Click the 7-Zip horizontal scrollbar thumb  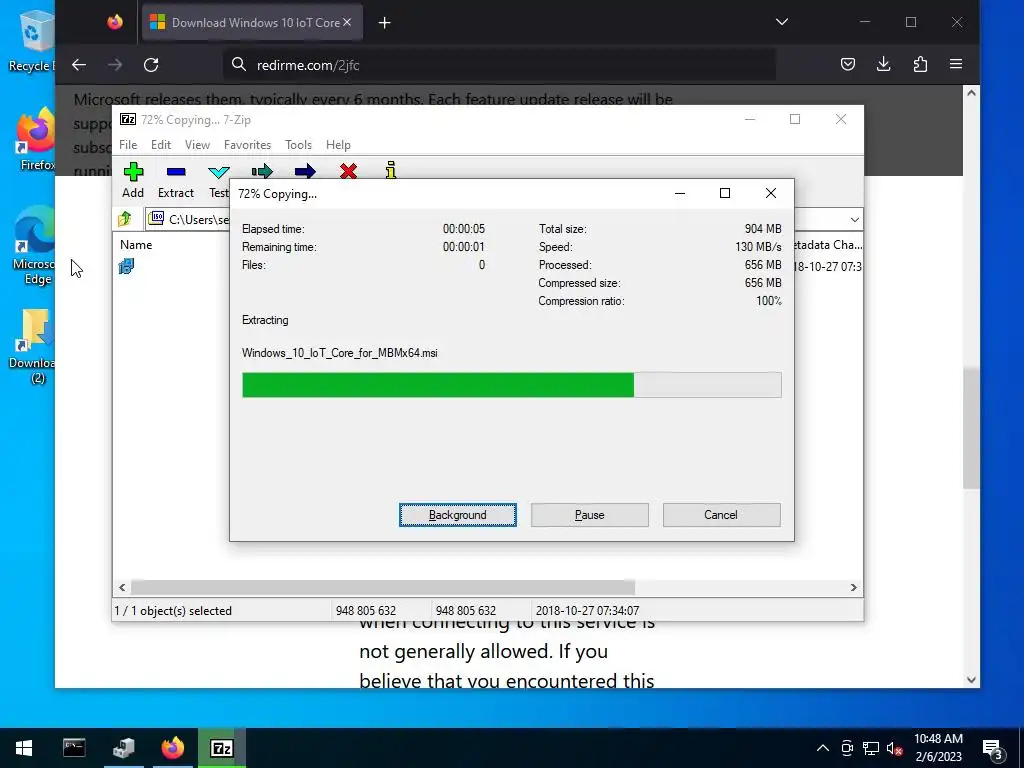(383, 587)
